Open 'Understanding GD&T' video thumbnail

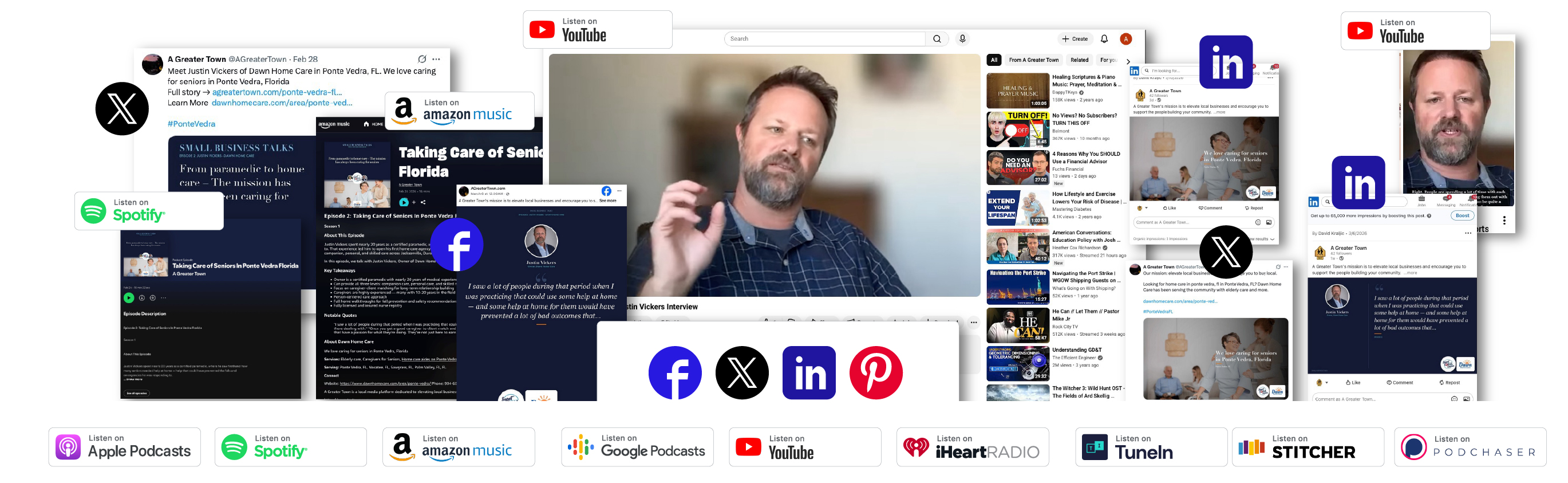tap(1018, 363)
